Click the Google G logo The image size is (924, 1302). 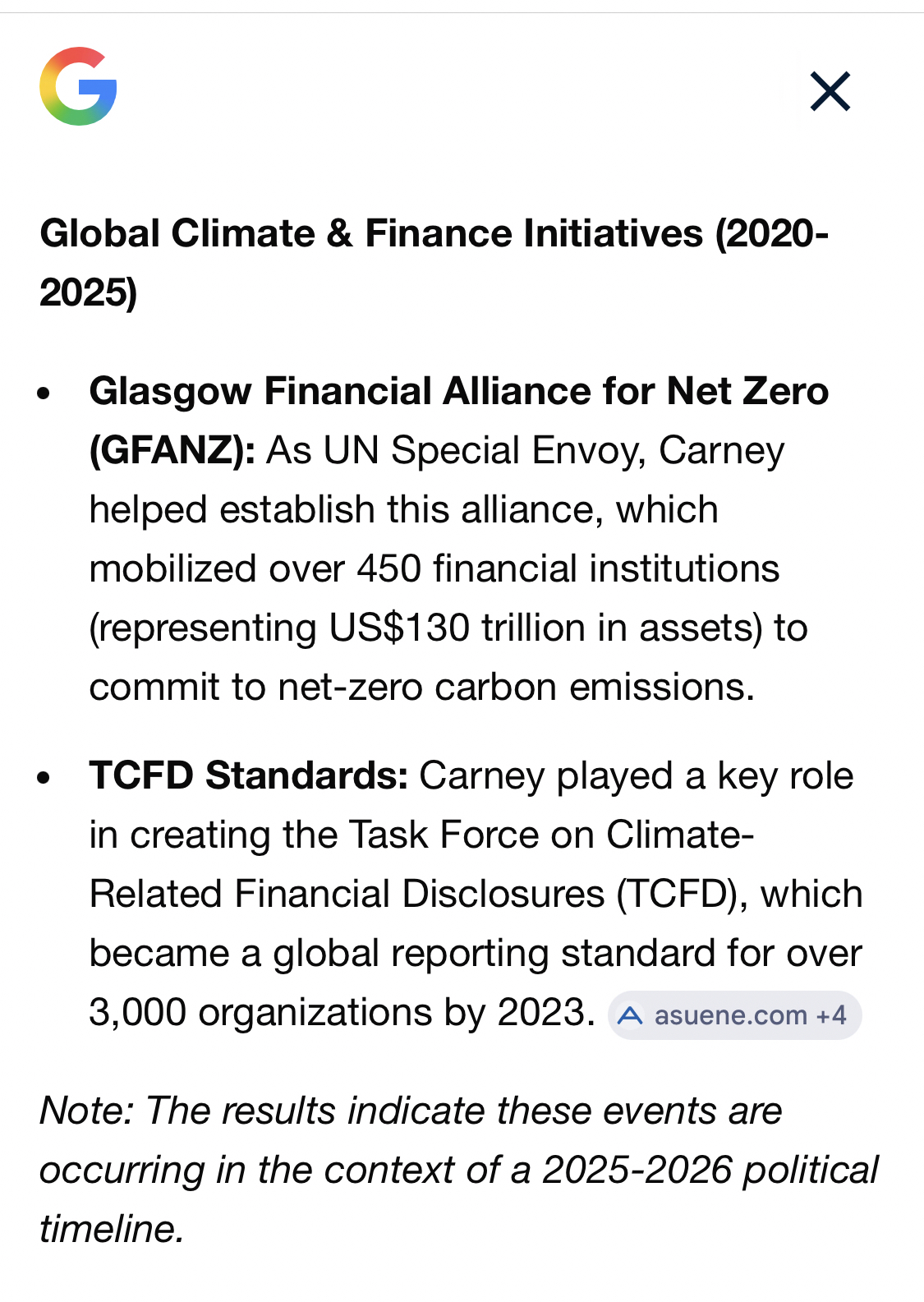pyautogui.click(x=78, y=86)
